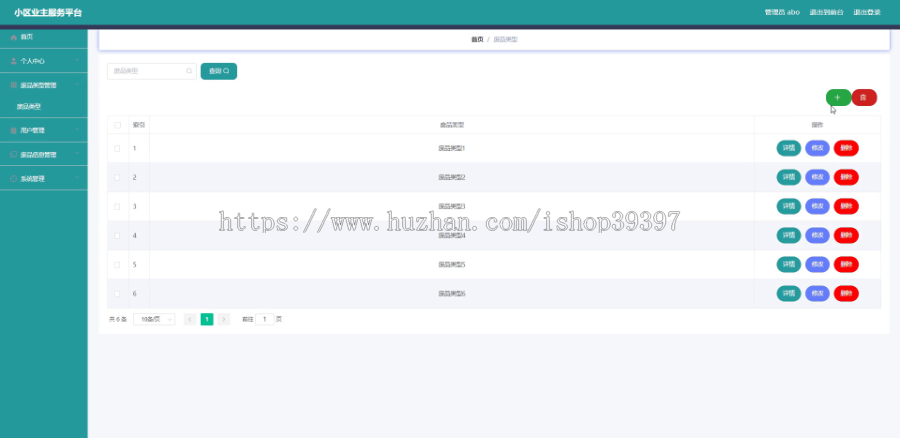900x438 pixels.
Task: Click the green plus add button
Action: 838,98
